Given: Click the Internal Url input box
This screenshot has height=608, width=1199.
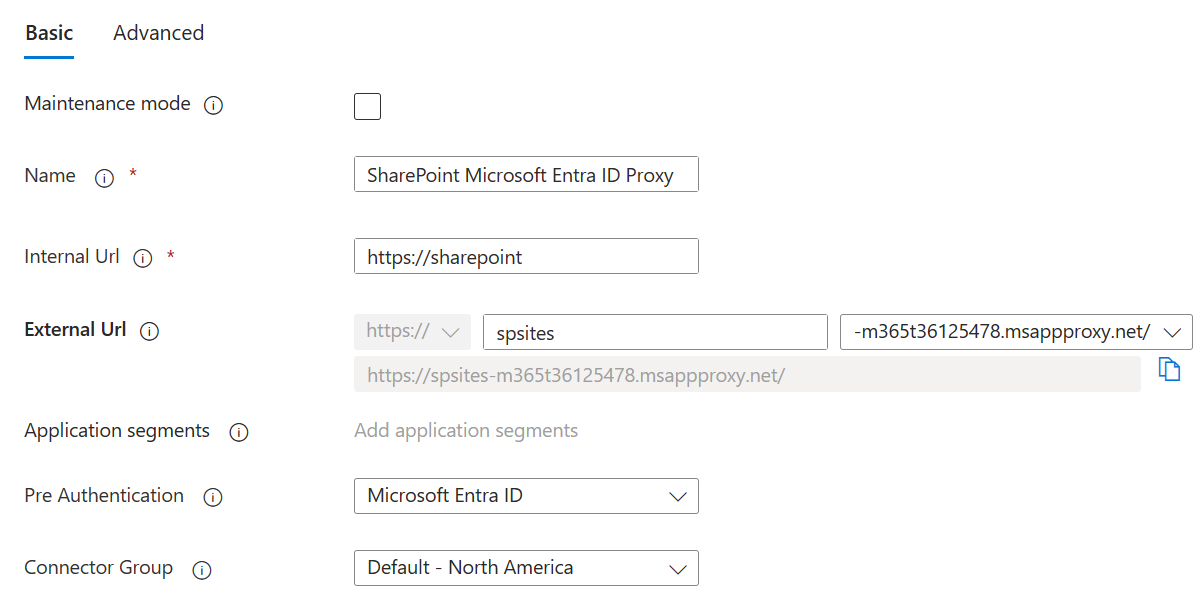Looking at the screenshot, I should (x=525, y=256).
